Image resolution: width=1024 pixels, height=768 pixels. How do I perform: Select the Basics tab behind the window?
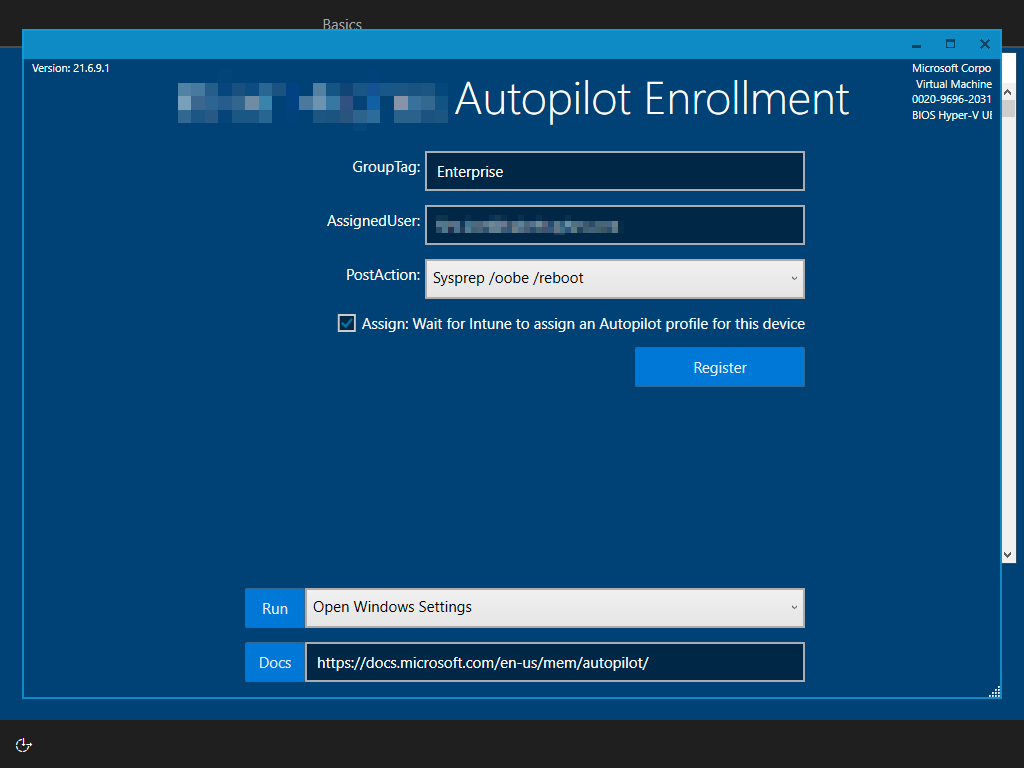(342, 24)
